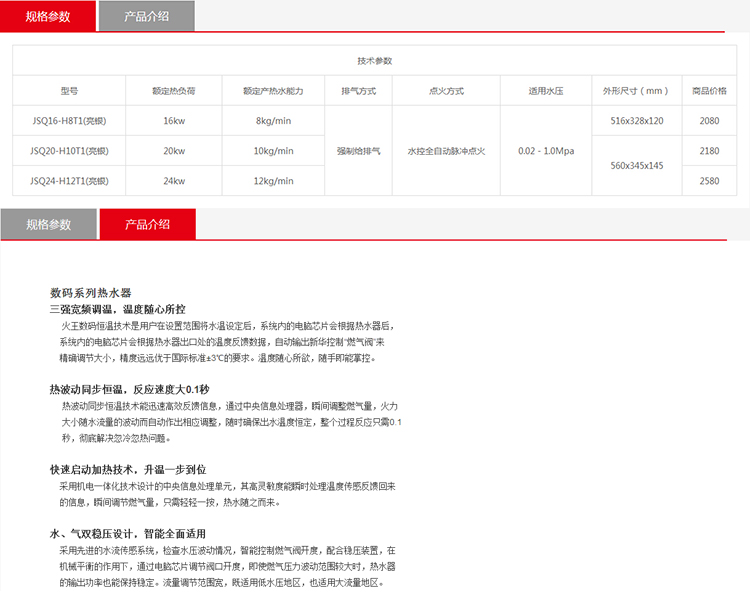The height and width of the screenshot is (595, 750).
Task: Choose model JSQ24-H12T1(亮银) in the table
Action: [69, 181]
